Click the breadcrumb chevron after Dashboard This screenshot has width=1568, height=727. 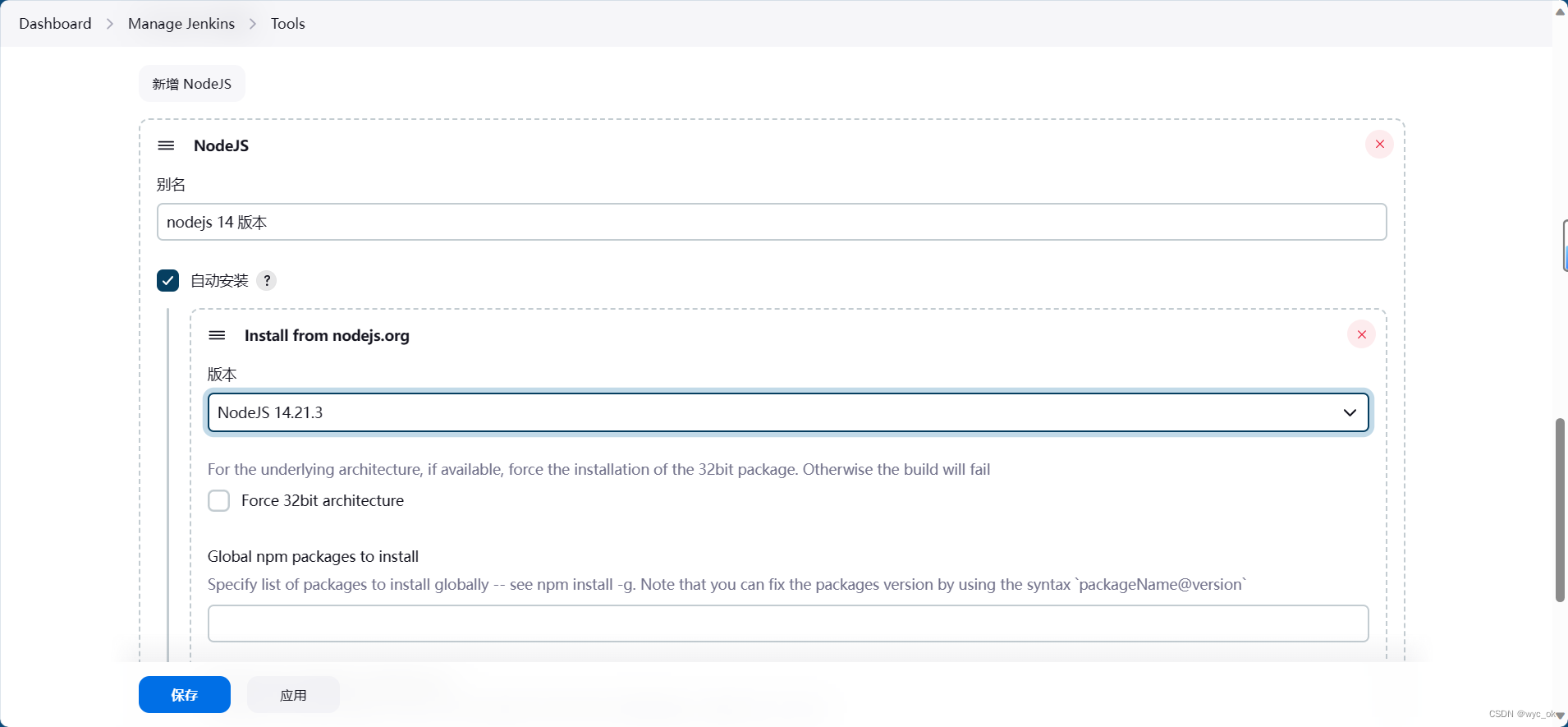point(110,24)
